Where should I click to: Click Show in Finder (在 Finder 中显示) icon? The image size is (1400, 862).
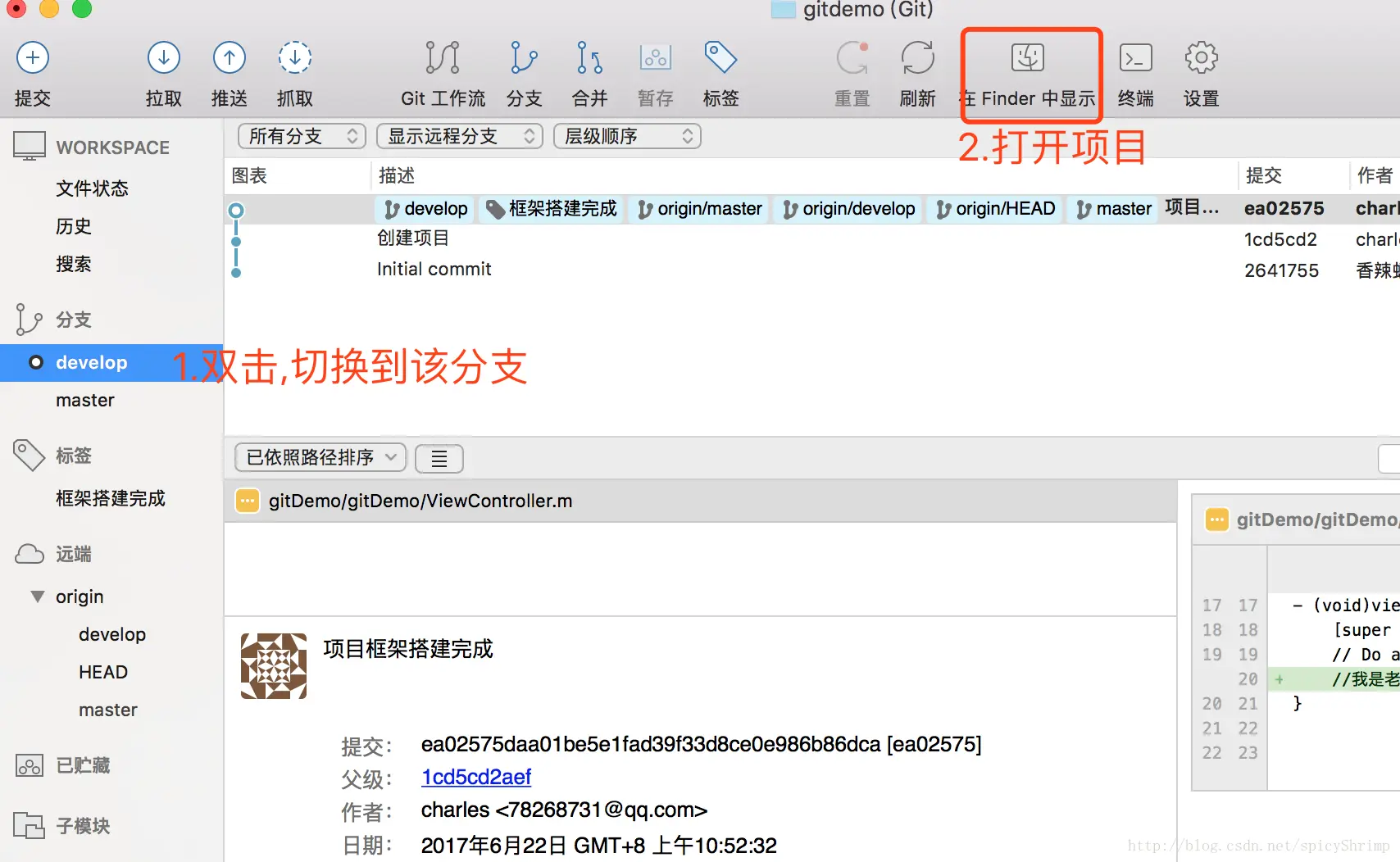[1028, 57]
